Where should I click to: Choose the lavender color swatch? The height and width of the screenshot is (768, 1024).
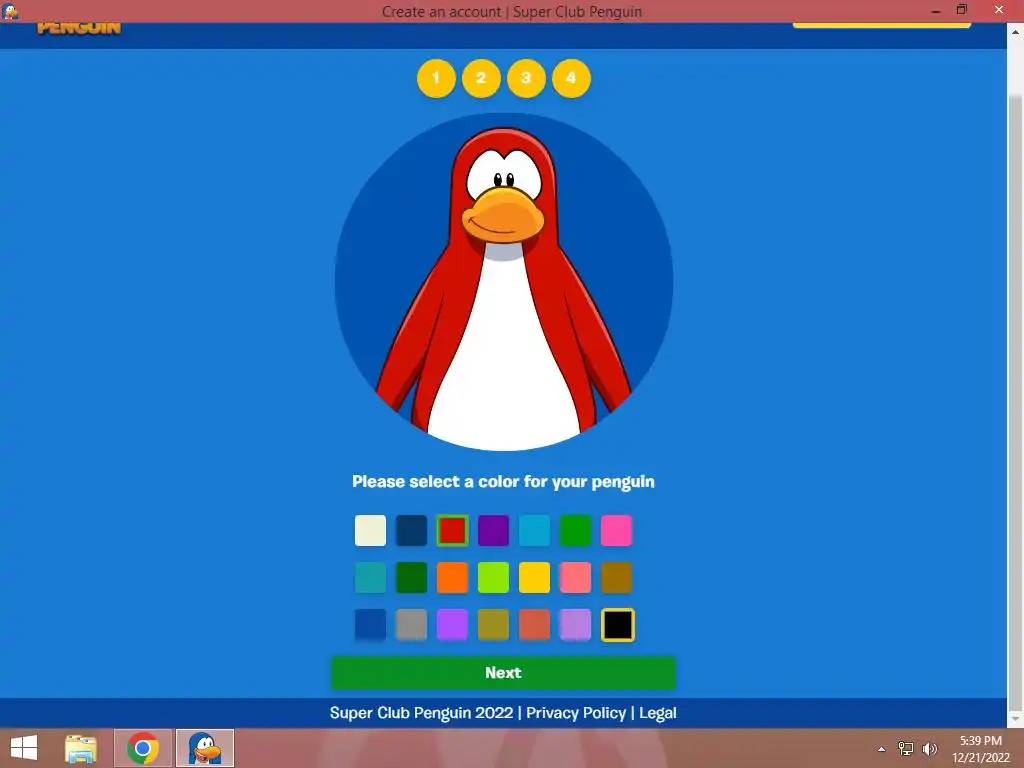[575, 625]
